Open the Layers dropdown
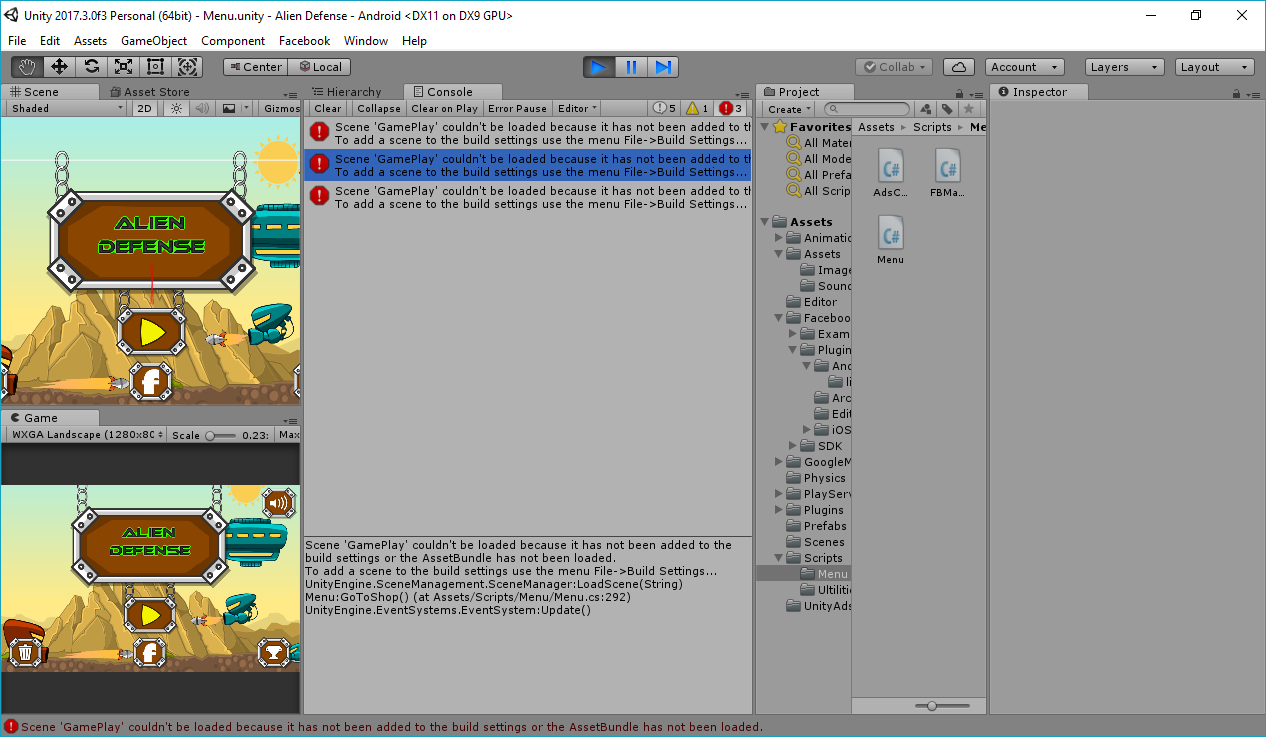 coord(1124,67)
